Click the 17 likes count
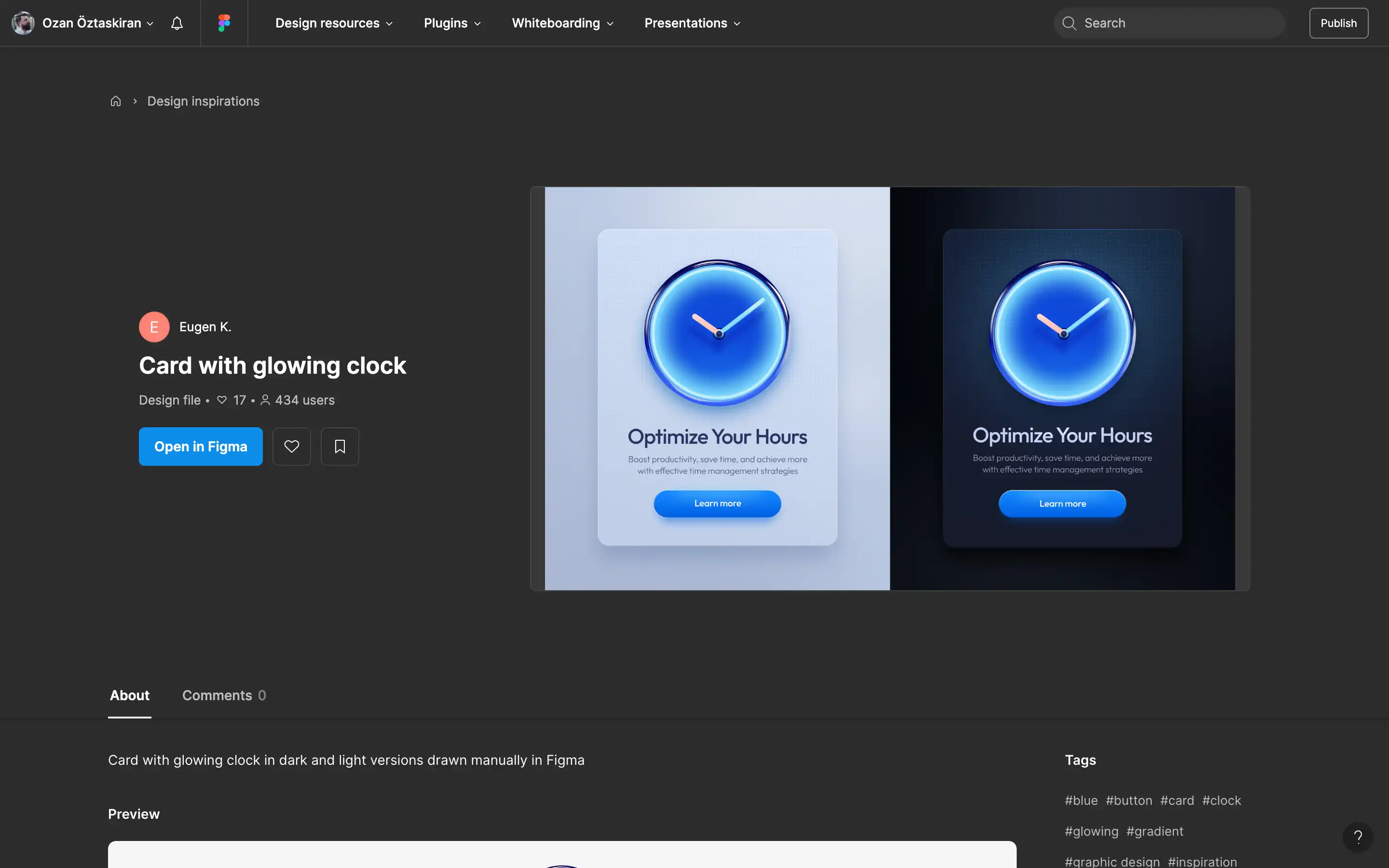The width and height of the screenshot is (1389, 868). click(239, 400)
